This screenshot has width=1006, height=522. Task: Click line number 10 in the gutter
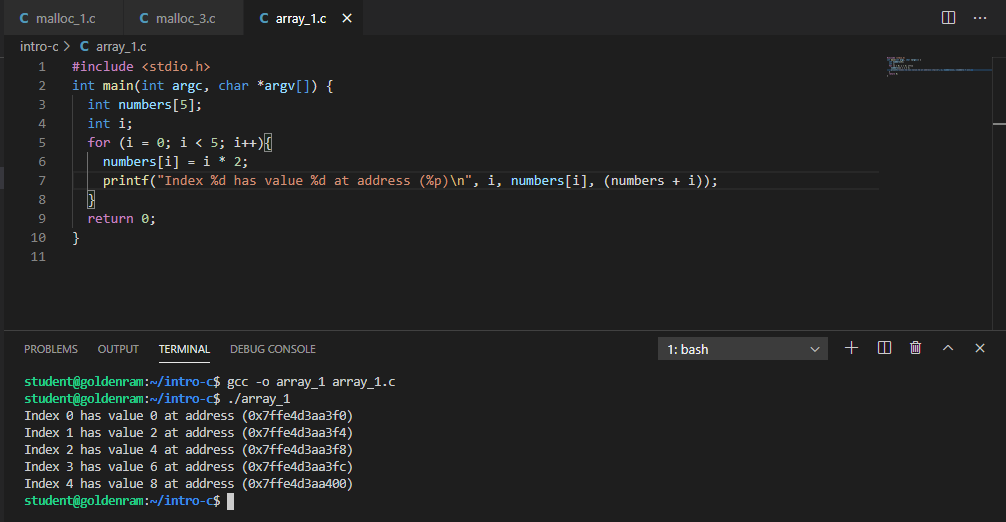(38, 238)
